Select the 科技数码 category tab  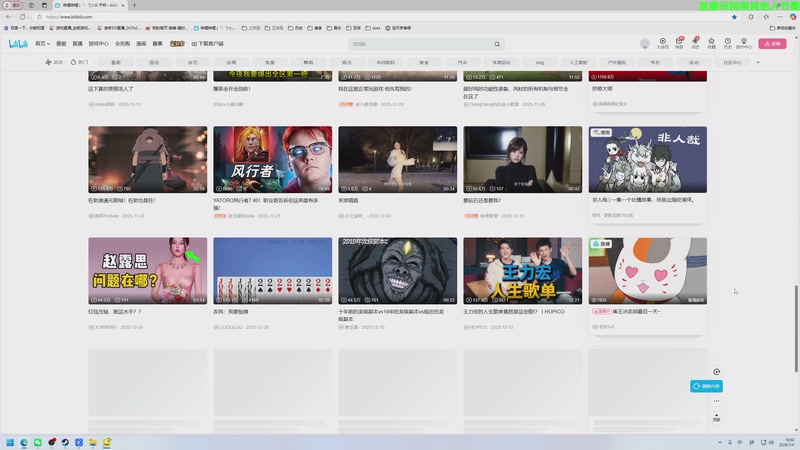click(x=386, y=62)
